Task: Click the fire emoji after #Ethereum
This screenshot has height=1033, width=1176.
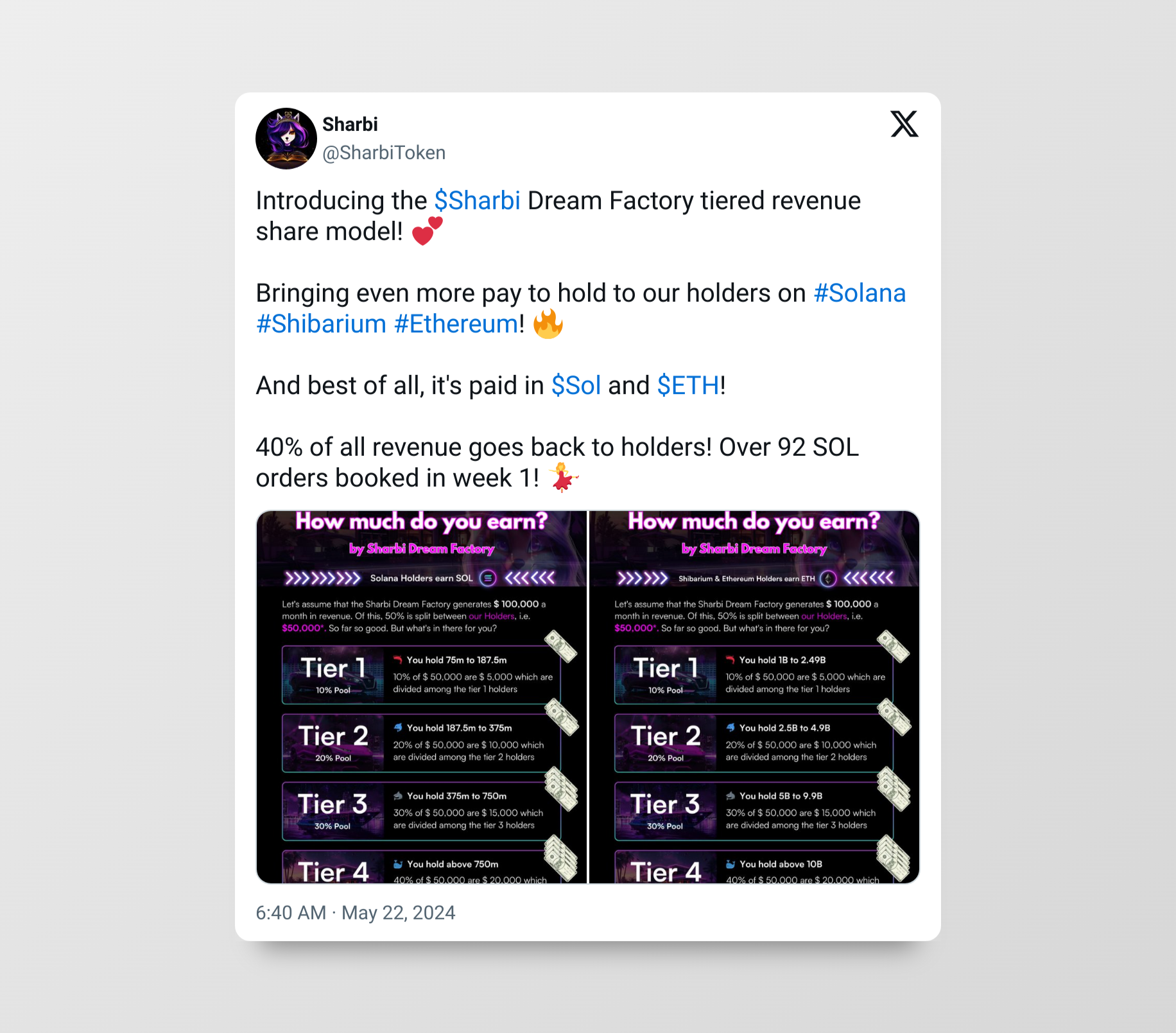Action: tap(548, 324)
